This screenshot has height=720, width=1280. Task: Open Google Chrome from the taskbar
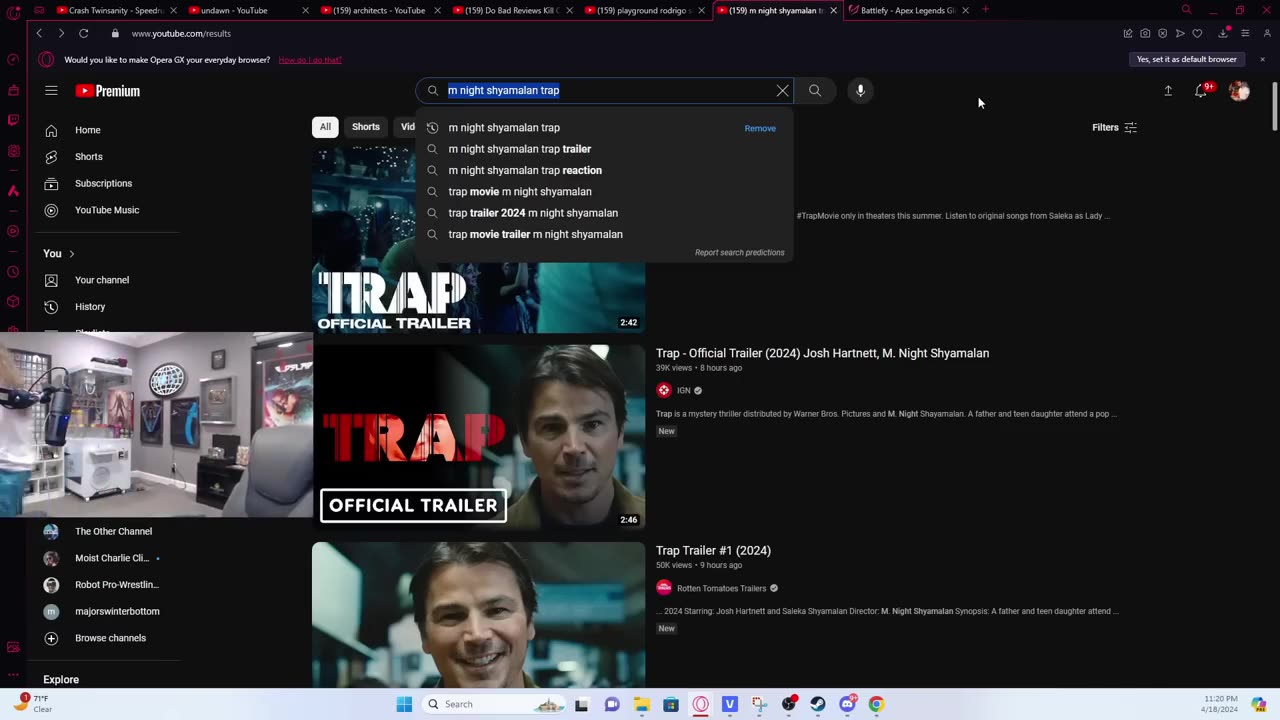click(x=876, y=704)
